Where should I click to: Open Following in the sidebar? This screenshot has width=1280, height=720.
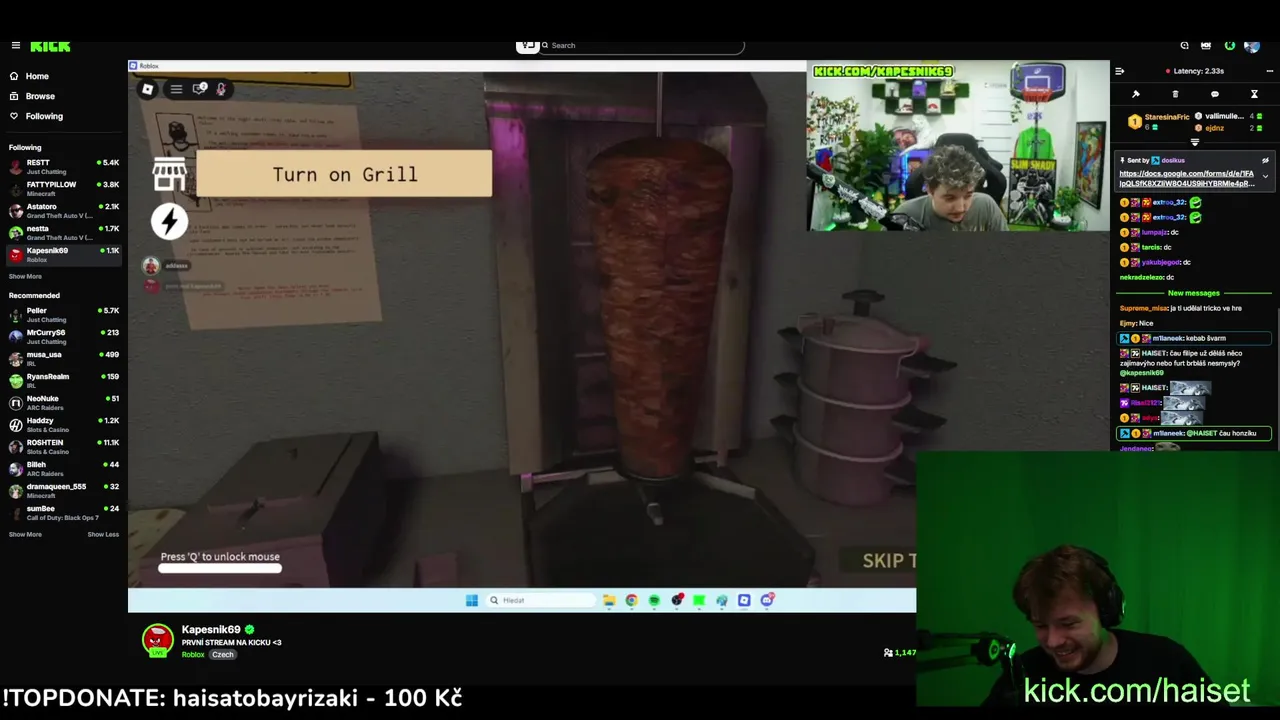[44, 116]
